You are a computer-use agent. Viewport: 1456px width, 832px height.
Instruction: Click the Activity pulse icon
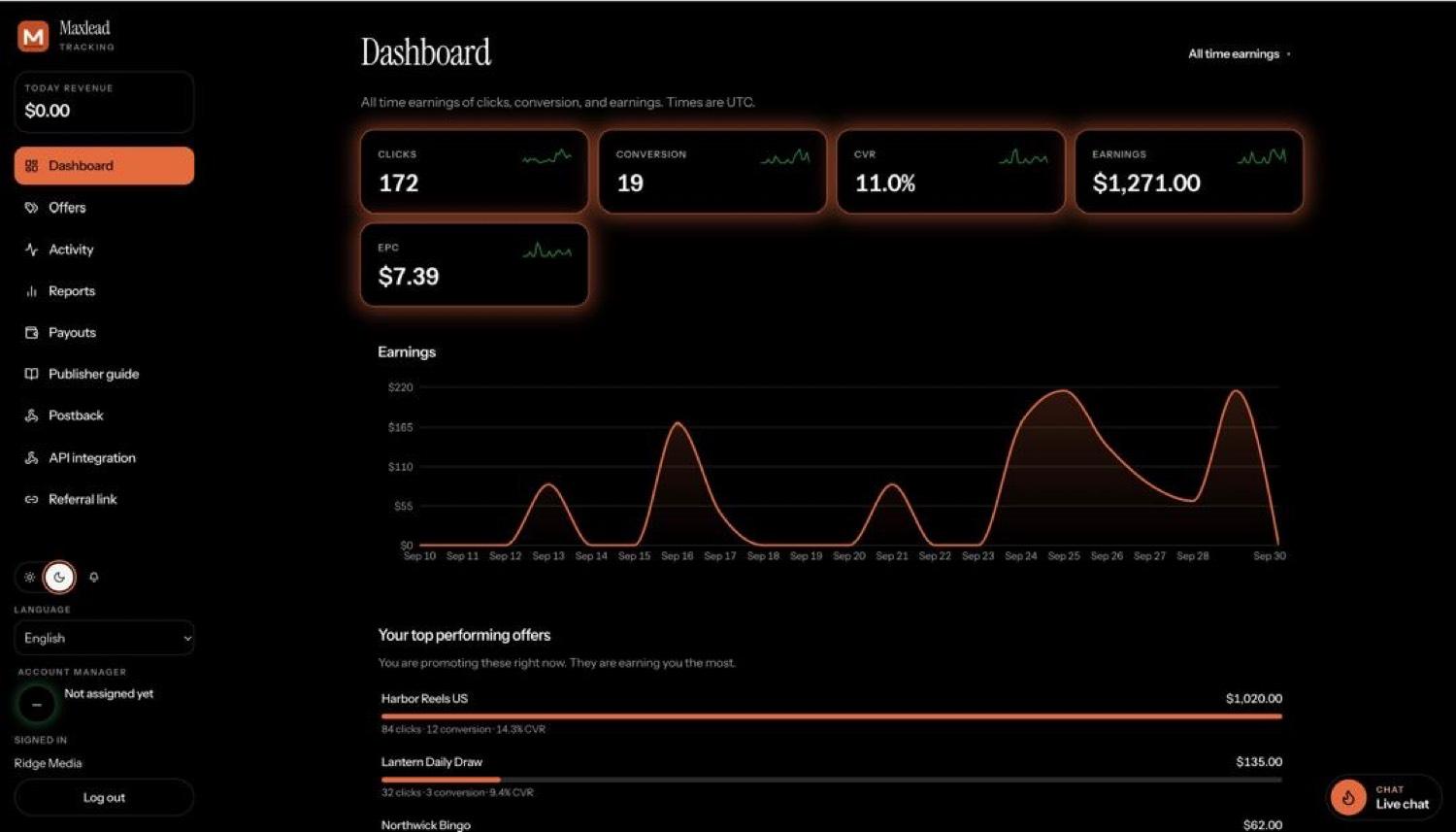31,250
